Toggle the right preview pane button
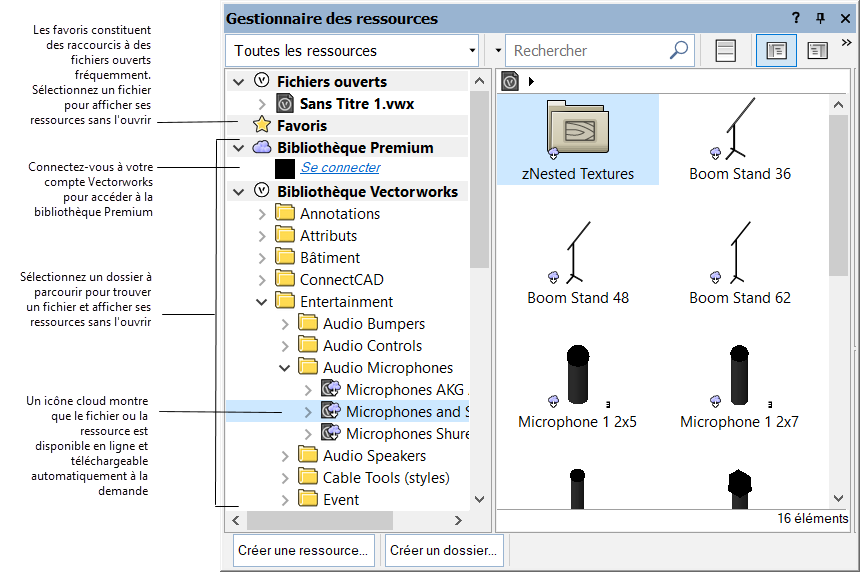The image size is (860, 572). (x=817, y=50)
